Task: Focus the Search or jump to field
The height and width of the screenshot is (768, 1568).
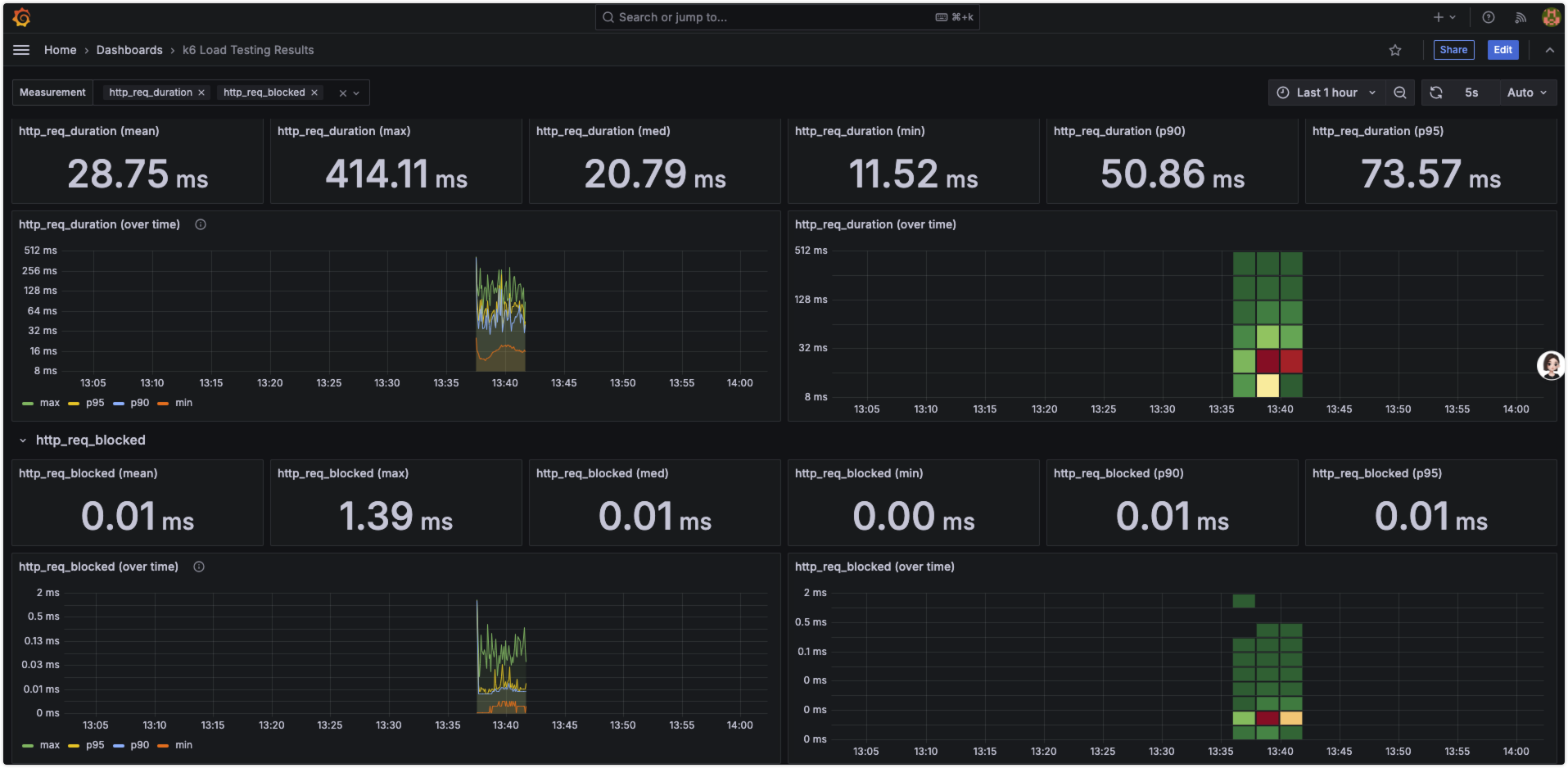Action: [x=787, y=17]
